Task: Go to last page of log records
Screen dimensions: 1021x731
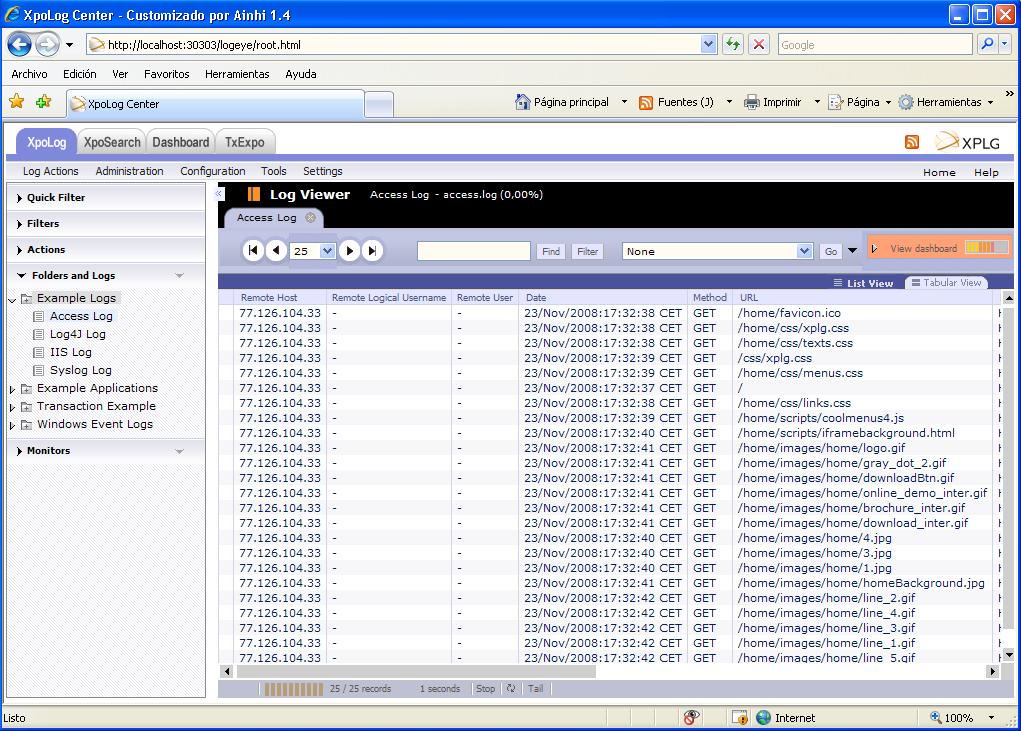Action: [372, 251]
